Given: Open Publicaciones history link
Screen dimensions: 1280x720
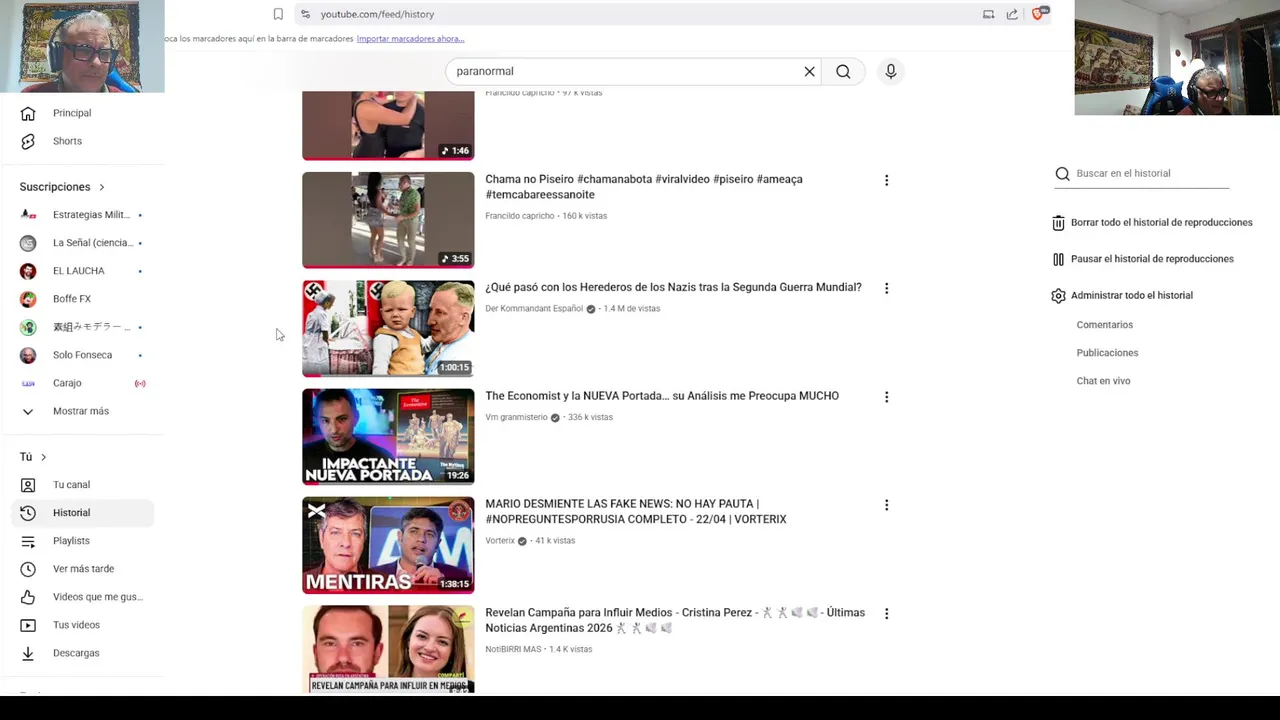Looking at the screenshot, I should click(x=1107, y=353).
